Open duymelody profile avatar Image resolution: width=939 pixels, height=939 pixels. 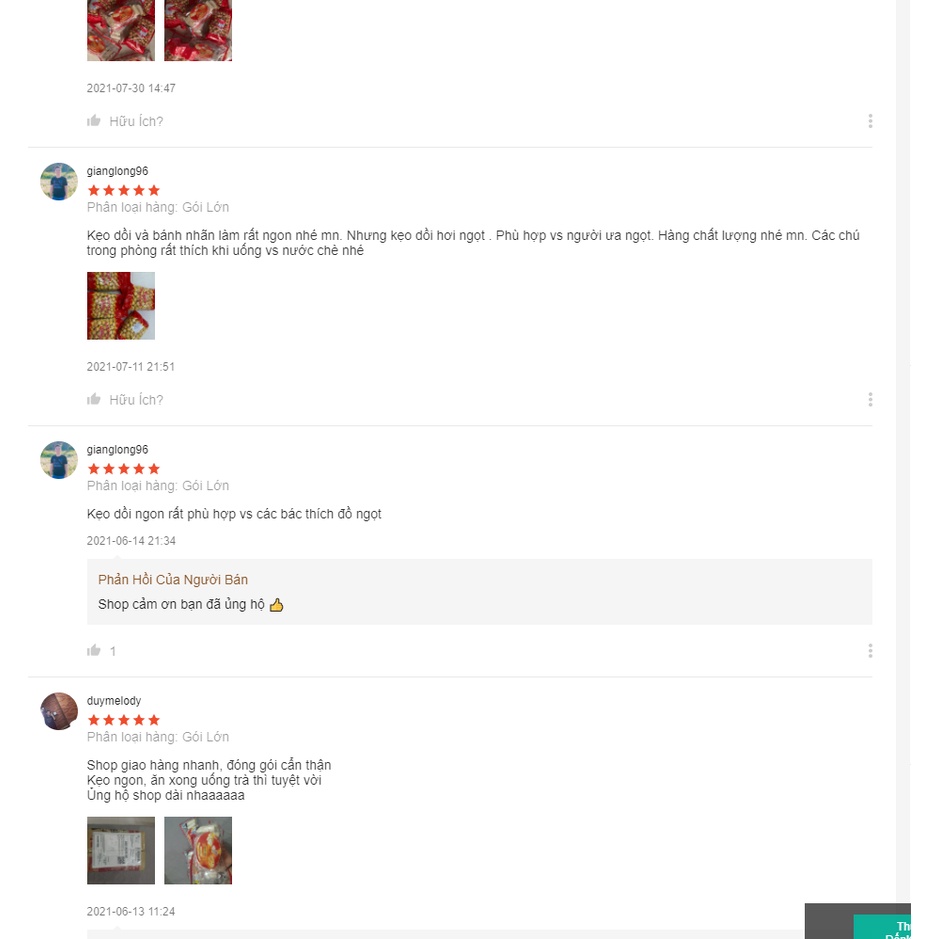click(x=59, y=711)
